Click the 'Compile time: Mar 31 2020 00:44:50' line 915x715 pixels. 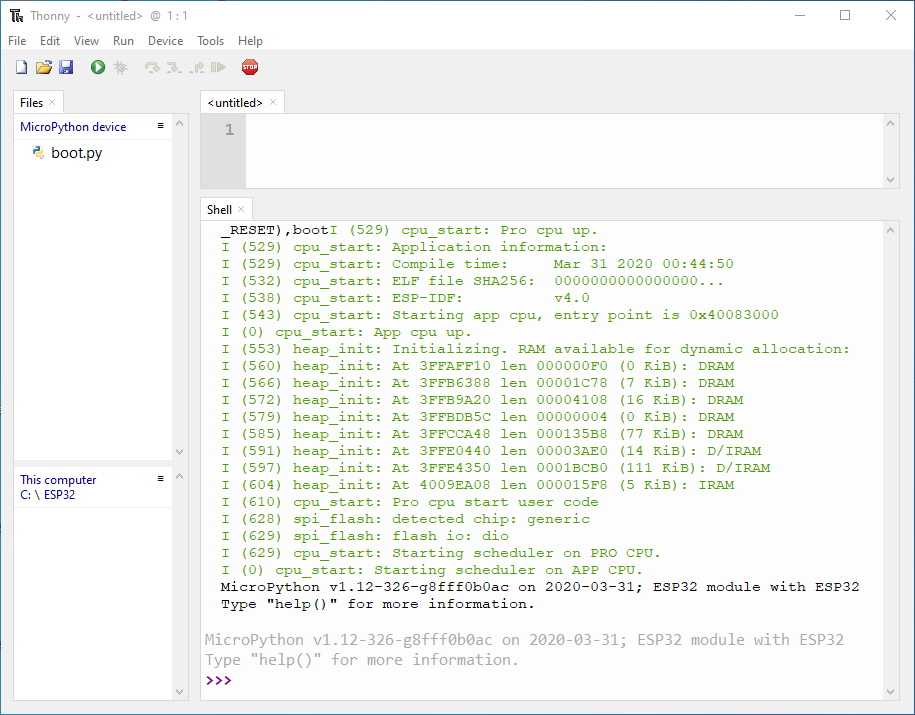[477, 264]
